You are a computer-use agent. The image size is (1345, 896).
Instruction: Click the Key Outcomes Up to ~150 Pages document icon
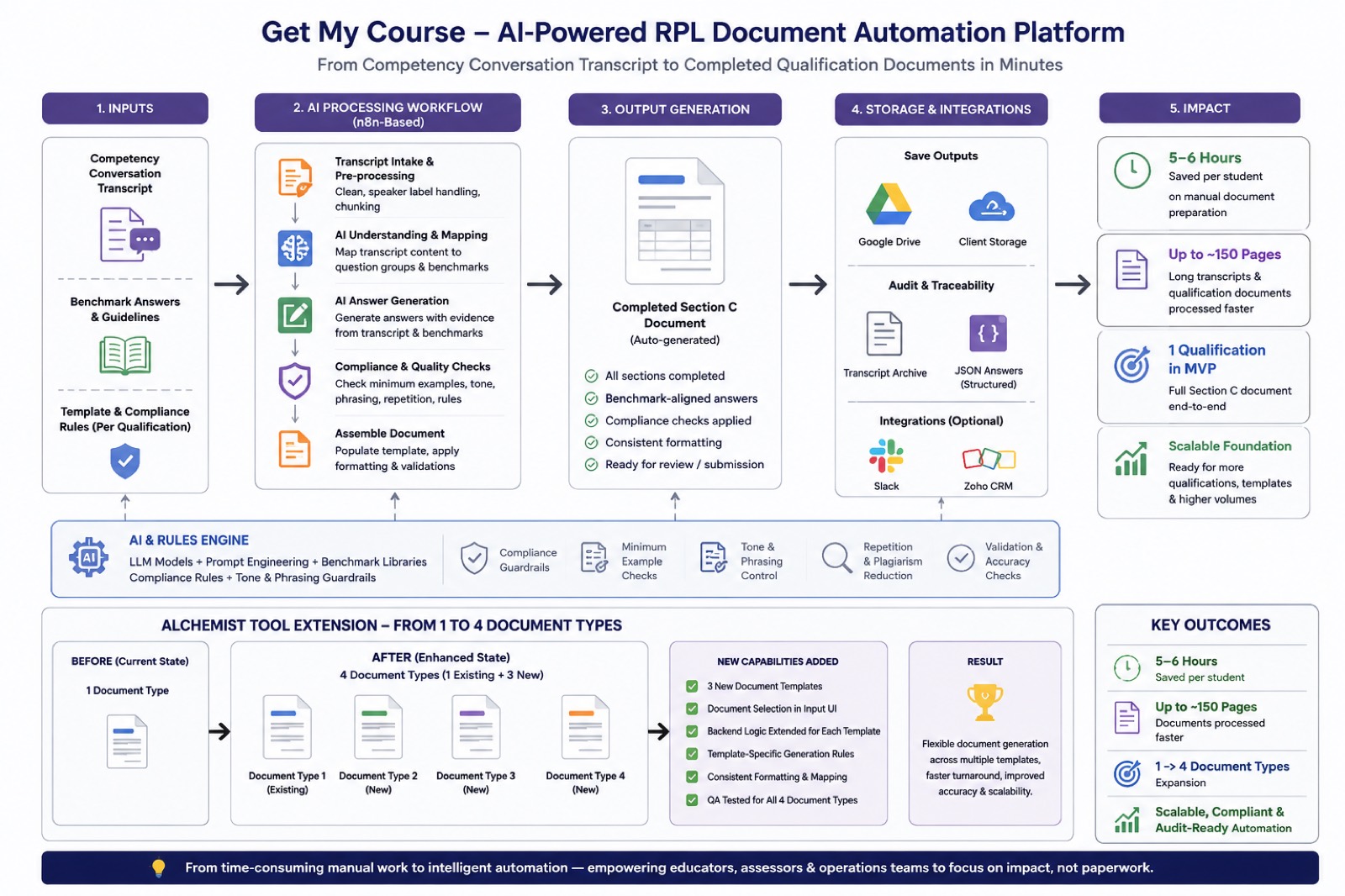pos(1126,718)
